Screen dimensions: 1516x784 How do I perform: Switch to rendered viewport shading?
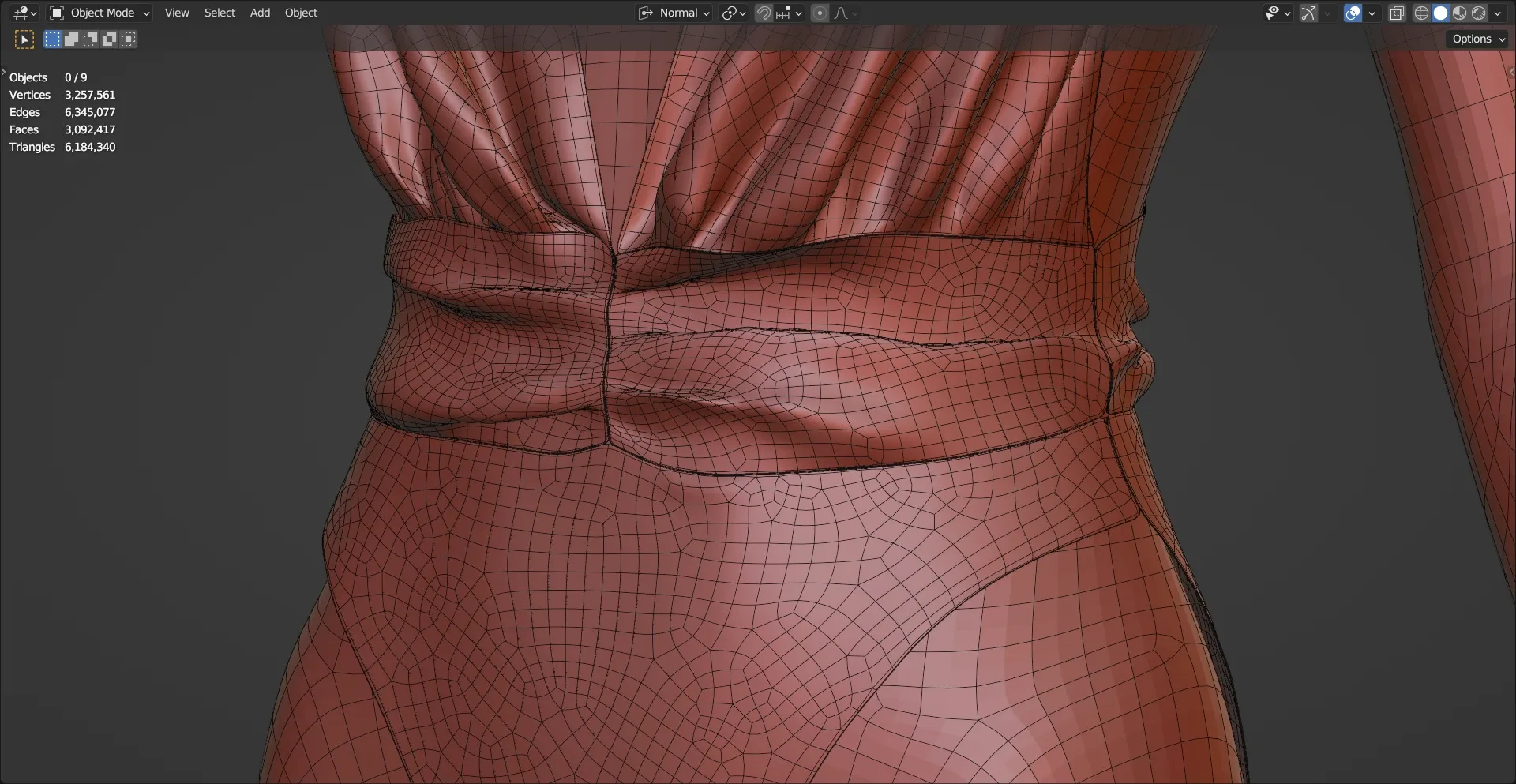click(1478, 13)
